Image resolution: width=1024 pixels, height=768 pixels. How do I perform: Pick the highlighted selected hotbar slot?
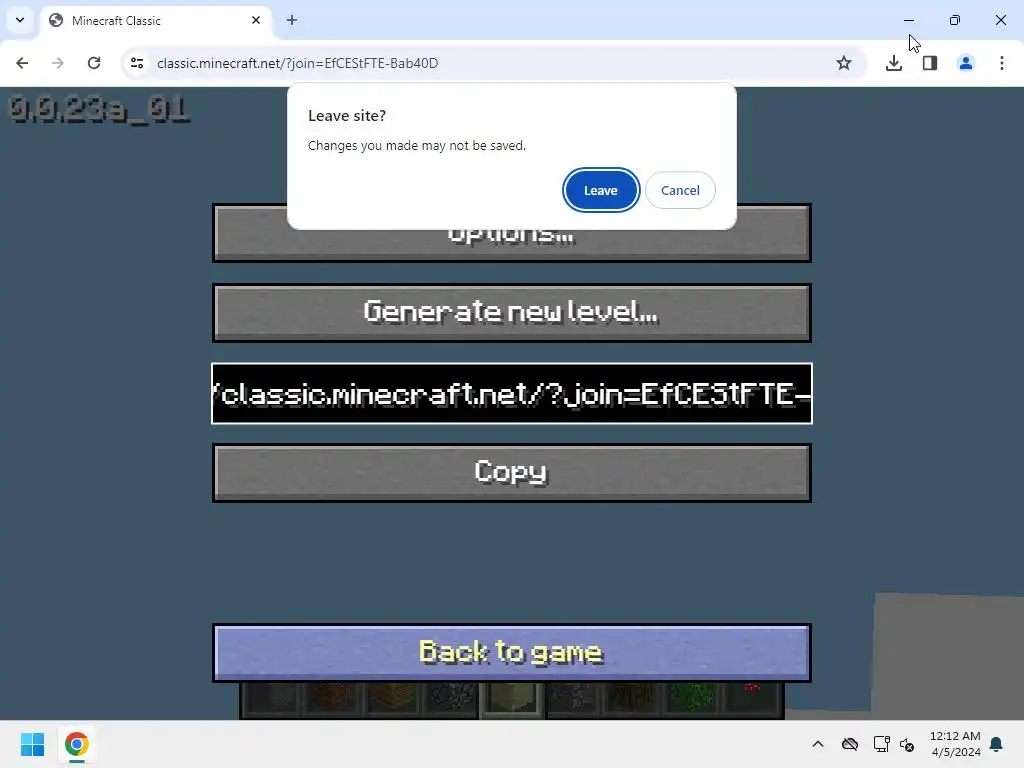[513, 699]
